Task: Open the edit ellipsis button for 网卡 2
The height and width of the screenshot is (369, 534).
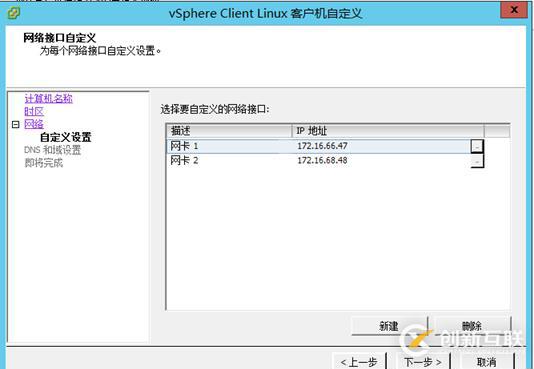Action: tap(477, 161)
